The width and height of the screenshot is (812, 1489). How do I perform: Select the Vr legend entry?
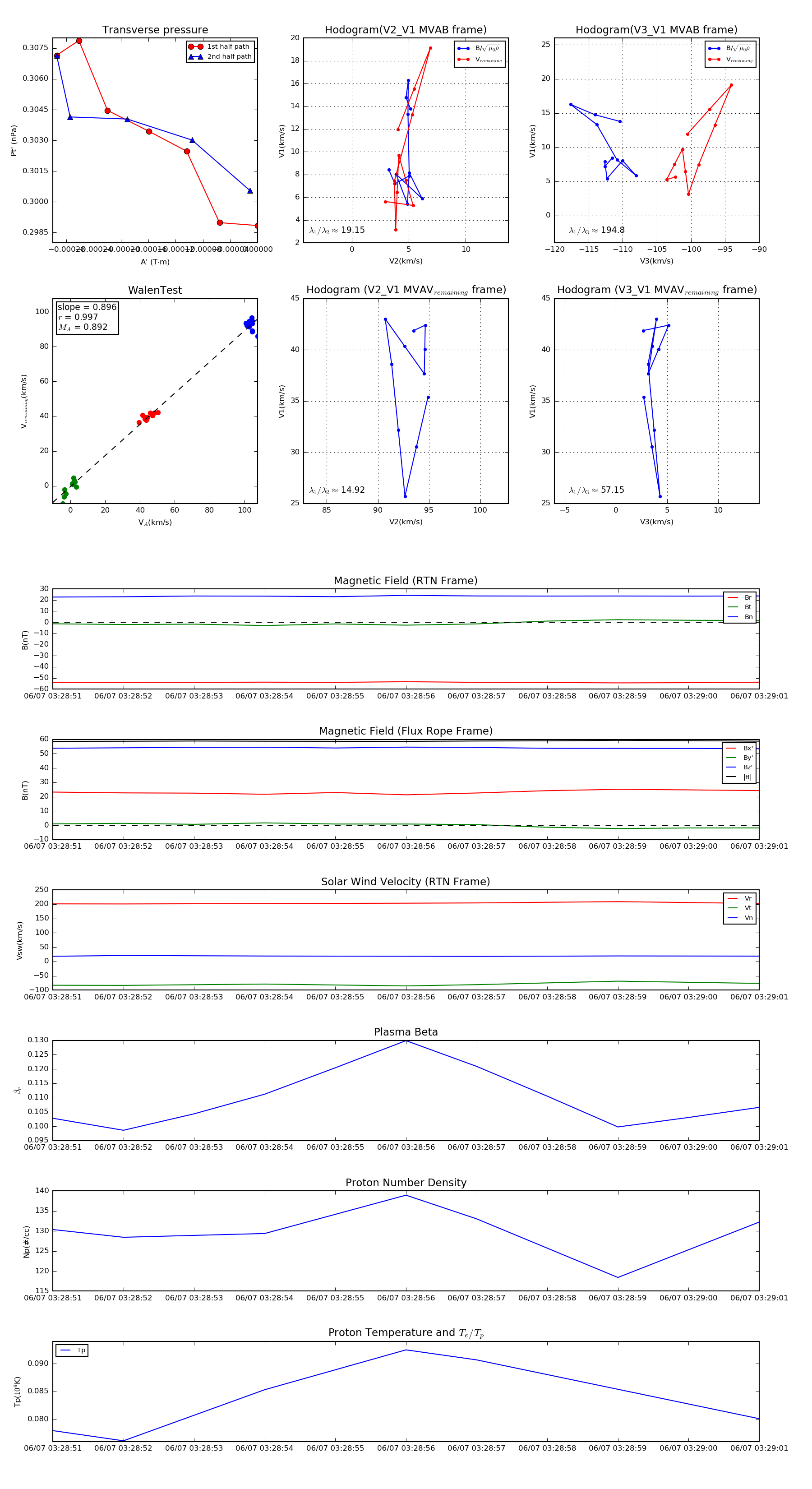pos(740,898)
